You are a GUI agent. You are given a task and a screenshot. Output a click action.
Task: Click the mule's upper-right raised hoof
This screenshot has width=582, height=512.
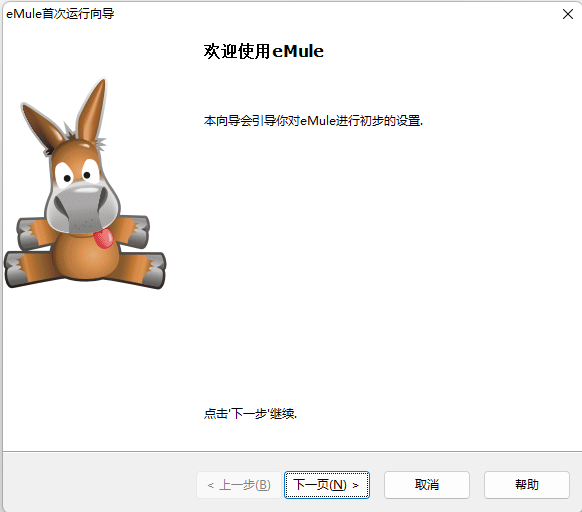[x=140, y=231]
